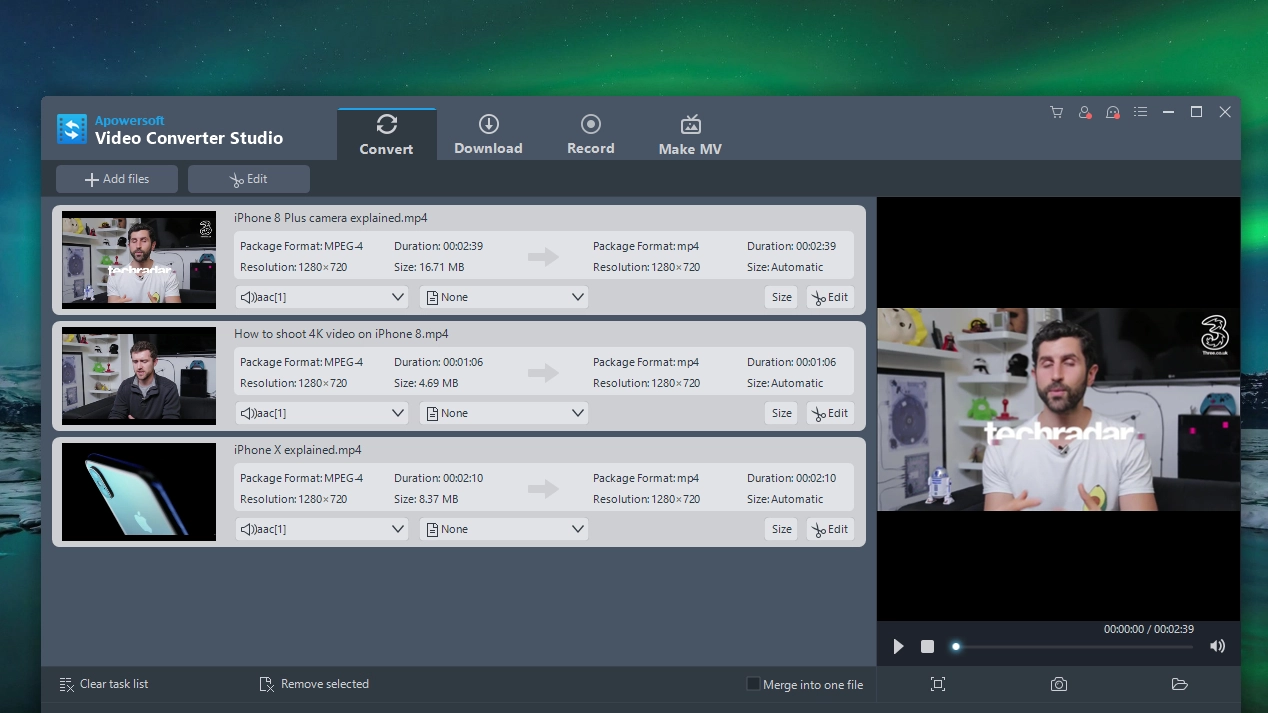Click the preview seek bar handle
The width and height of the screenshot is (1268, 713).
pos(956,647)
